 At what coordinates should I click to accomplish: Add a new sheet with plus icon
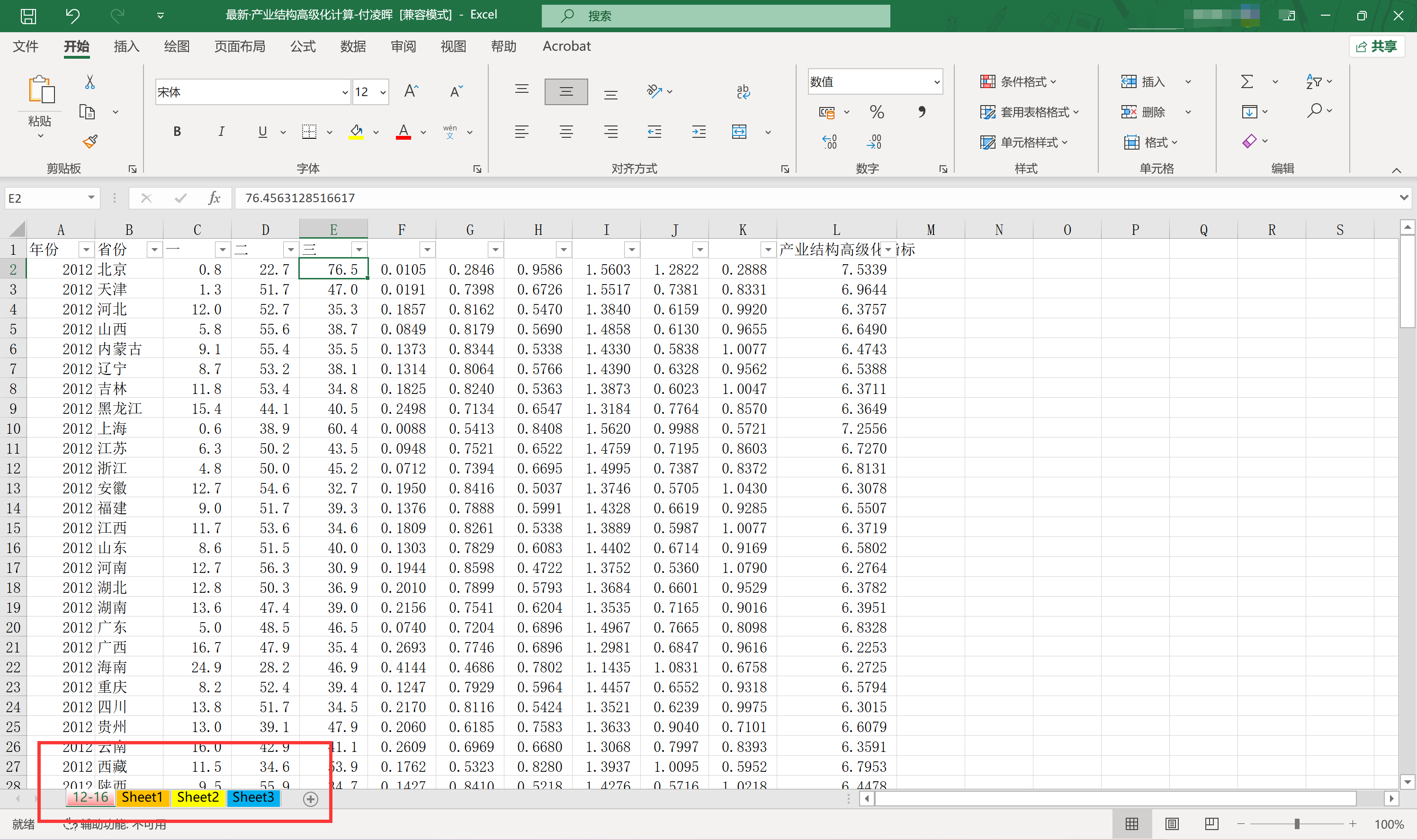pos(310,799)
